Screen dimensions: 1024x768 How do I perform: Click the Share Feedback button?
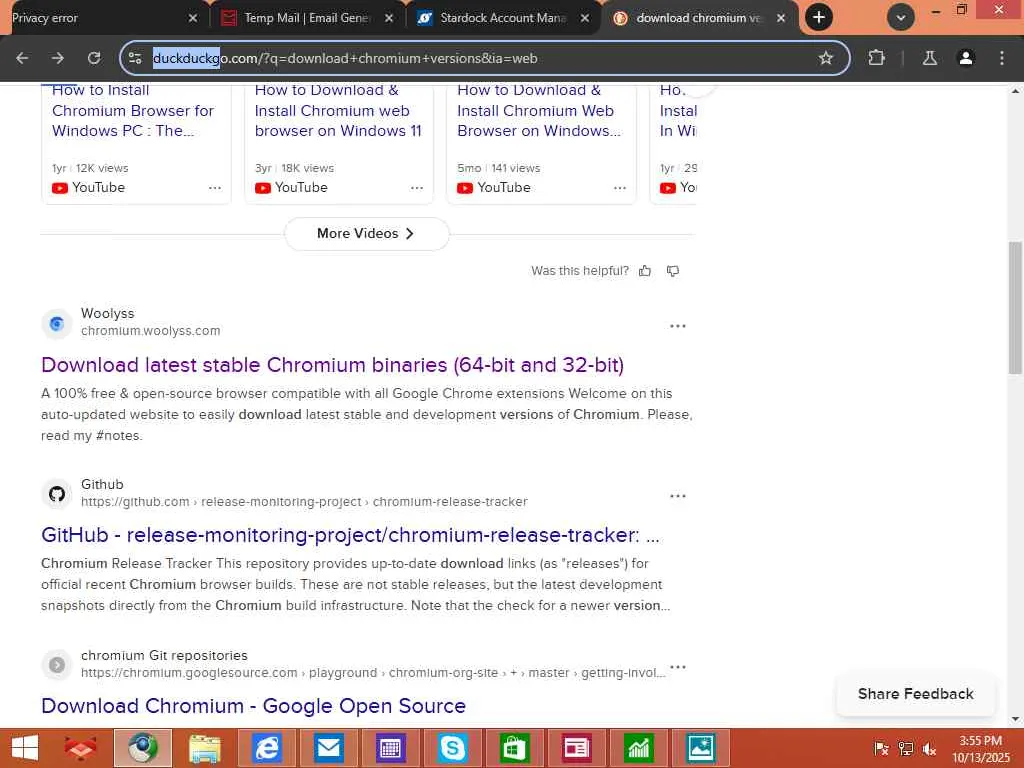(x=916, y=694)
